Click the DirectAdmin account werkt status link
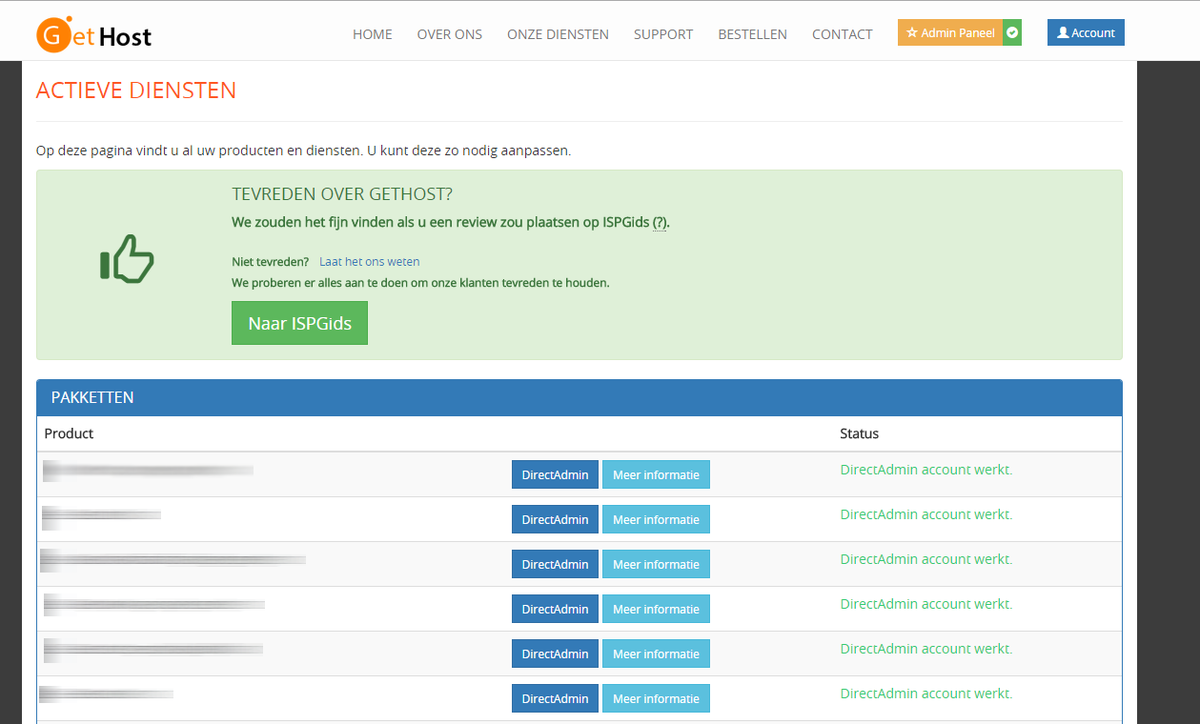This screenshot has height=724, width=1200. [925, 469]
